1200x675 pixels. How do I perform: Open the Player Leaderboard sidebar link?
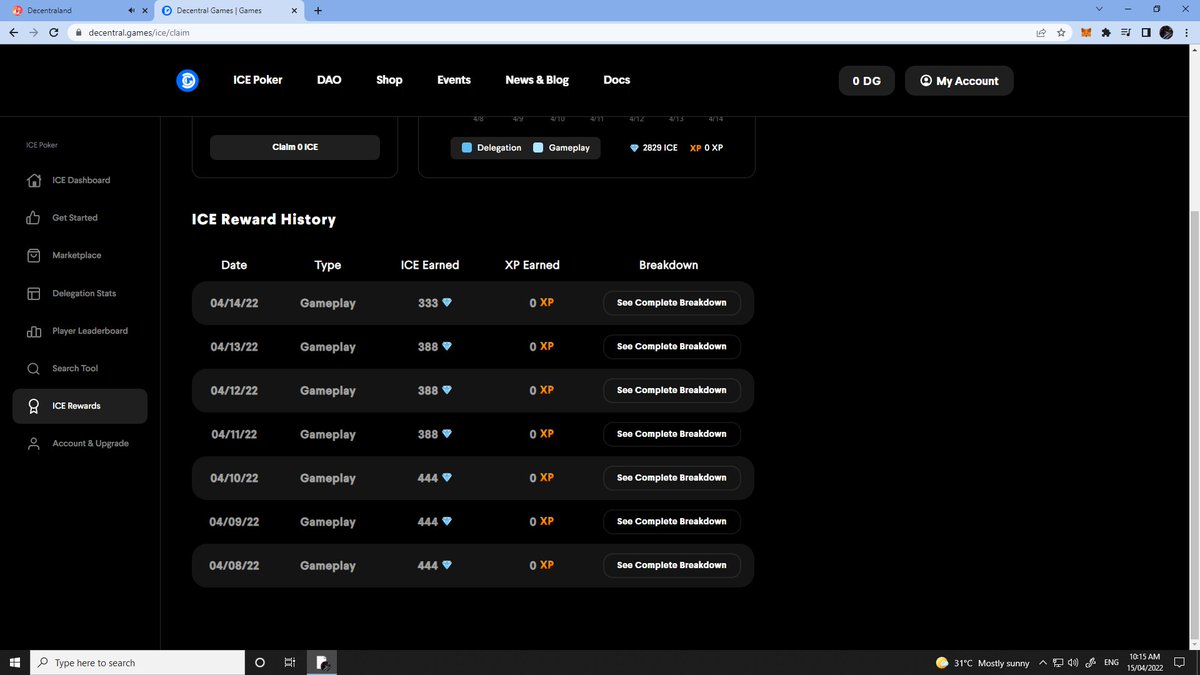pyautogui.click(x=90, y=331)
